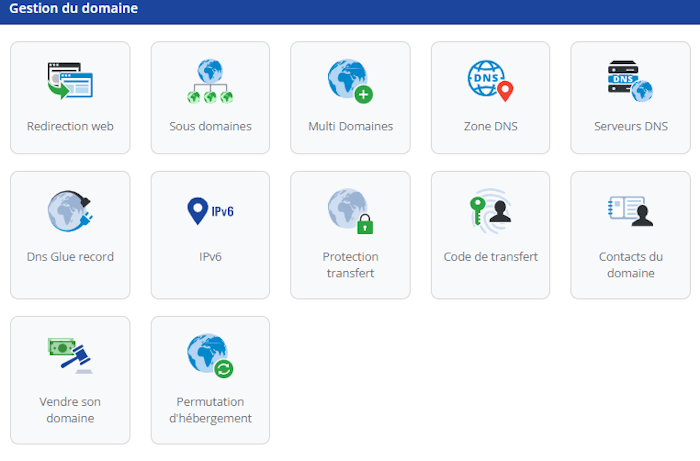Select the "Multi Domaines" label
Image resolution: width=700 pixels, height=461 pixels.
[x=350, y=126]
